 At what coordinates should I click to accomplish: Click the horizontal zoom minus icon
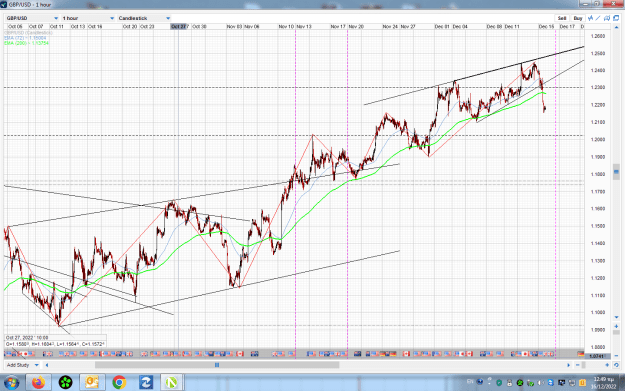tap(578, 365)
